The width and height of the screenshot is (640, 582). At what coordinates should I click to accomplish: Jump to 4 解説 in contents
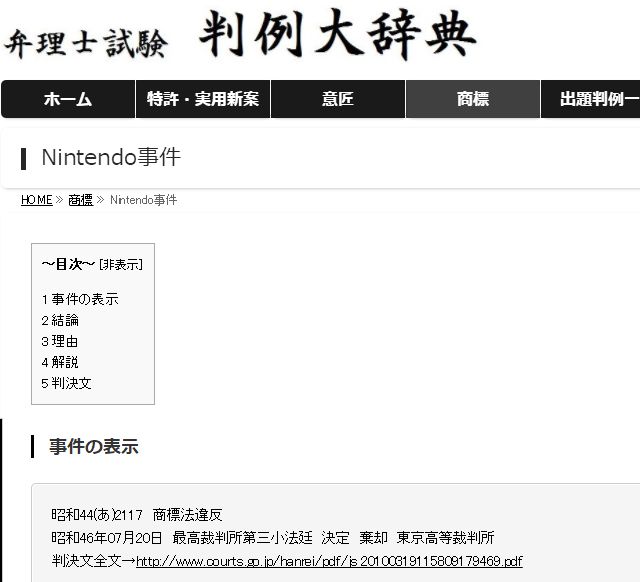point(60,362)
